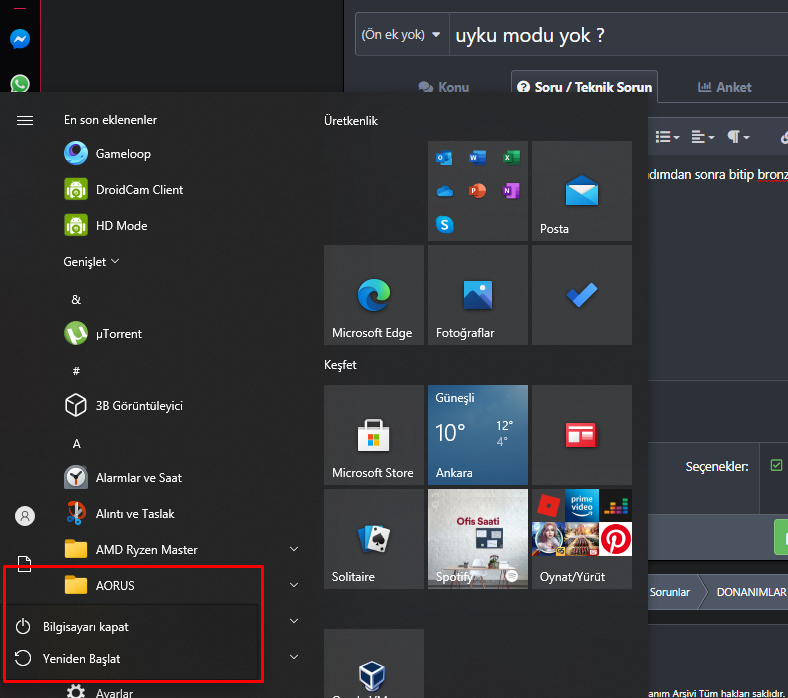The image size is (788, 698).
Task: Open the (Ön ek yok) prefix dropdown
Action: pyautogui.click(x=402, y=35)
